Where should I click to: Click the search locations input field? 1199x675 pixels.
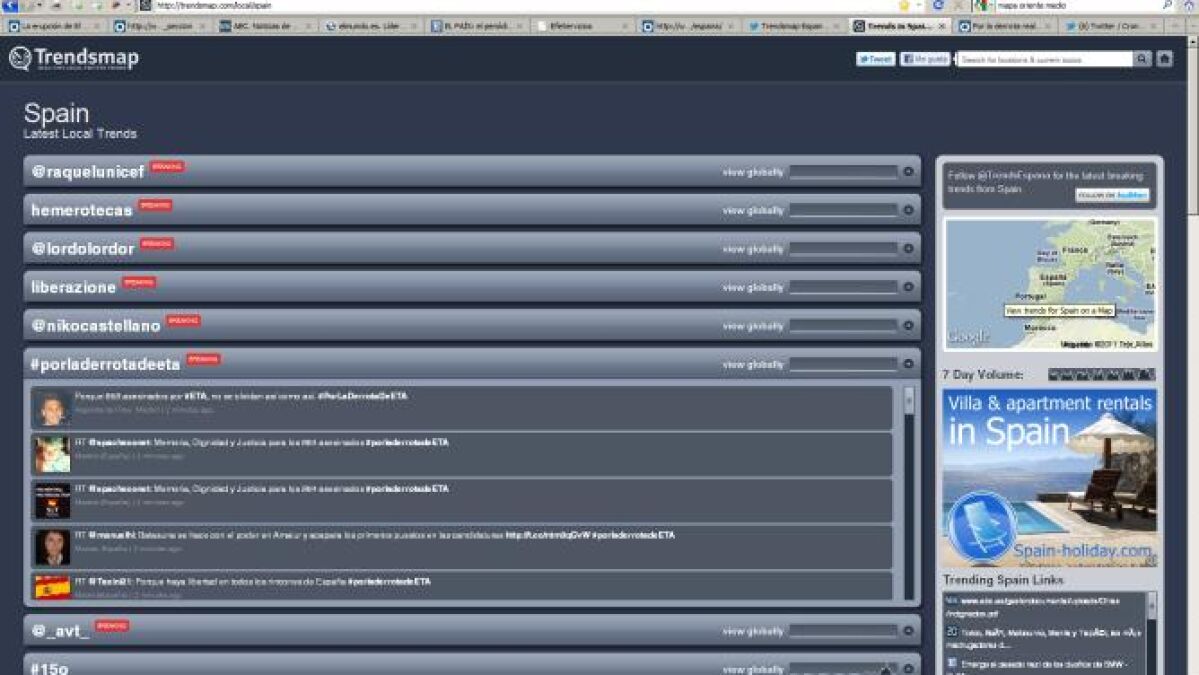pos(1044,60)
